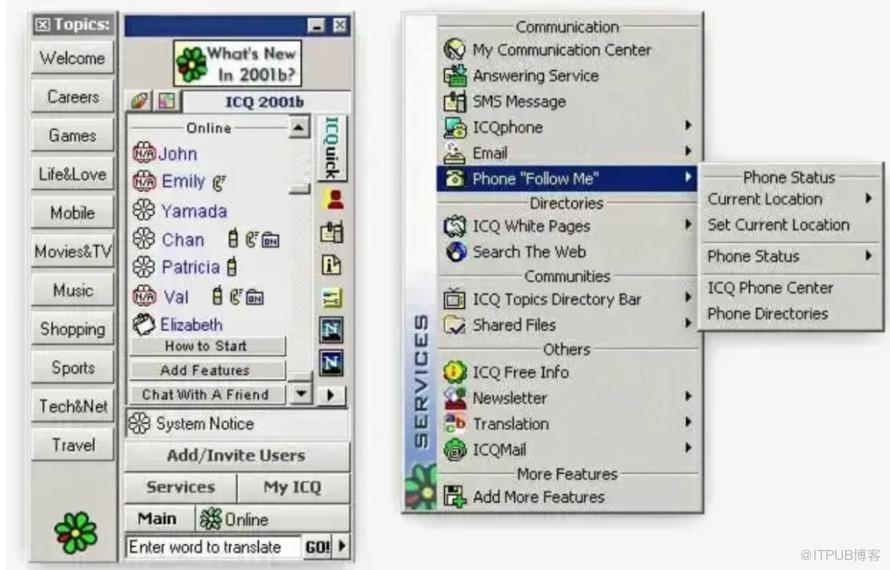Click the ICQuick bar right arrow button
This screenshot has width=890, height=570.
331,395
